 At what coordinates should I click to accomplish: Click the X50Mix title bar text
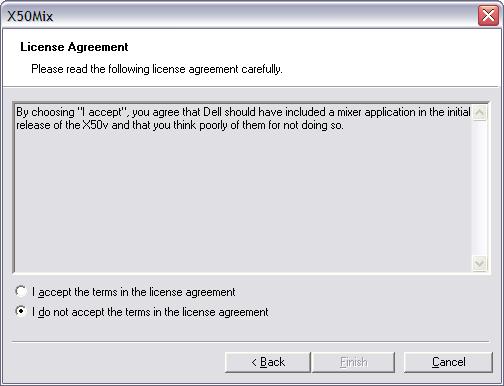pos(30,16)
